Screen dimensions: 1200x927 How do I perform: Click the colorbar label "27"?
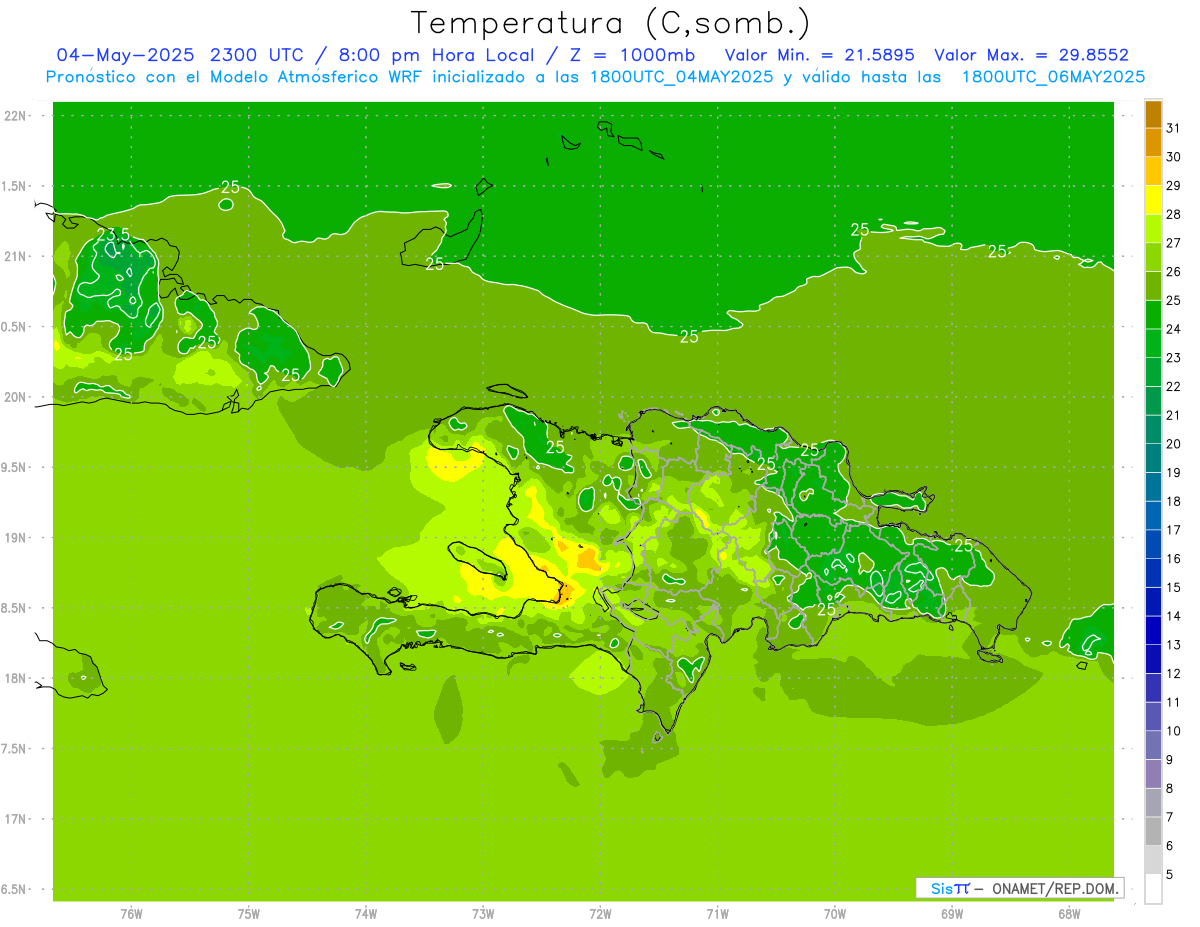tap(1173, 243)
